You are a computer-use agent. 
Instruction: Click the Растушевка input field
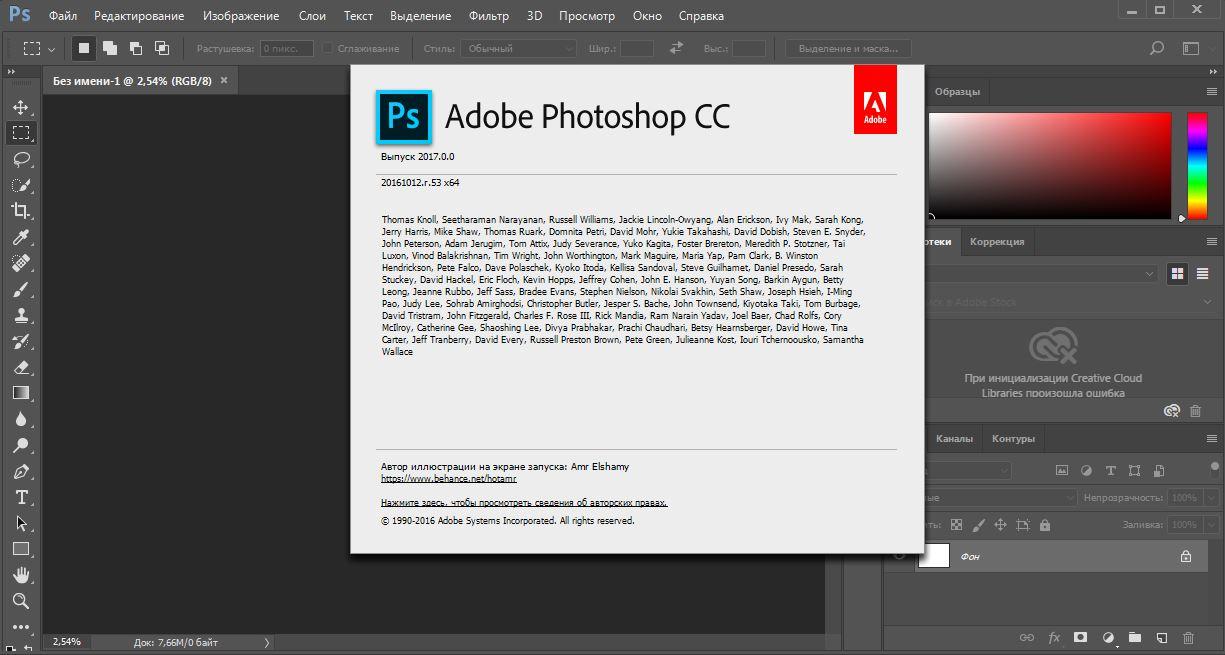pos(286,48)
